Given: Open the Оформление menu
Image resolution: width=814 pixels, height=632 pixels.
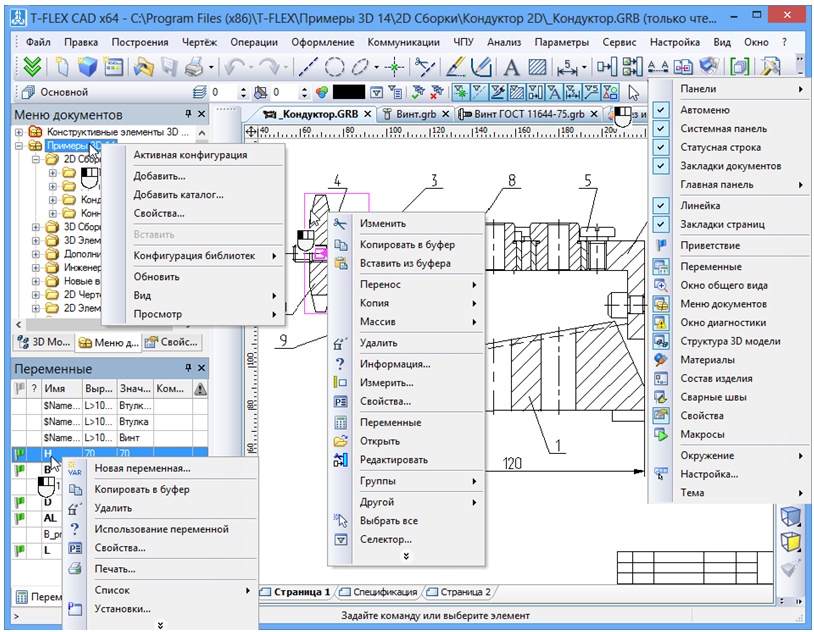Looking at the screenshot, I should pyautogui.click(x=322, y=42).
